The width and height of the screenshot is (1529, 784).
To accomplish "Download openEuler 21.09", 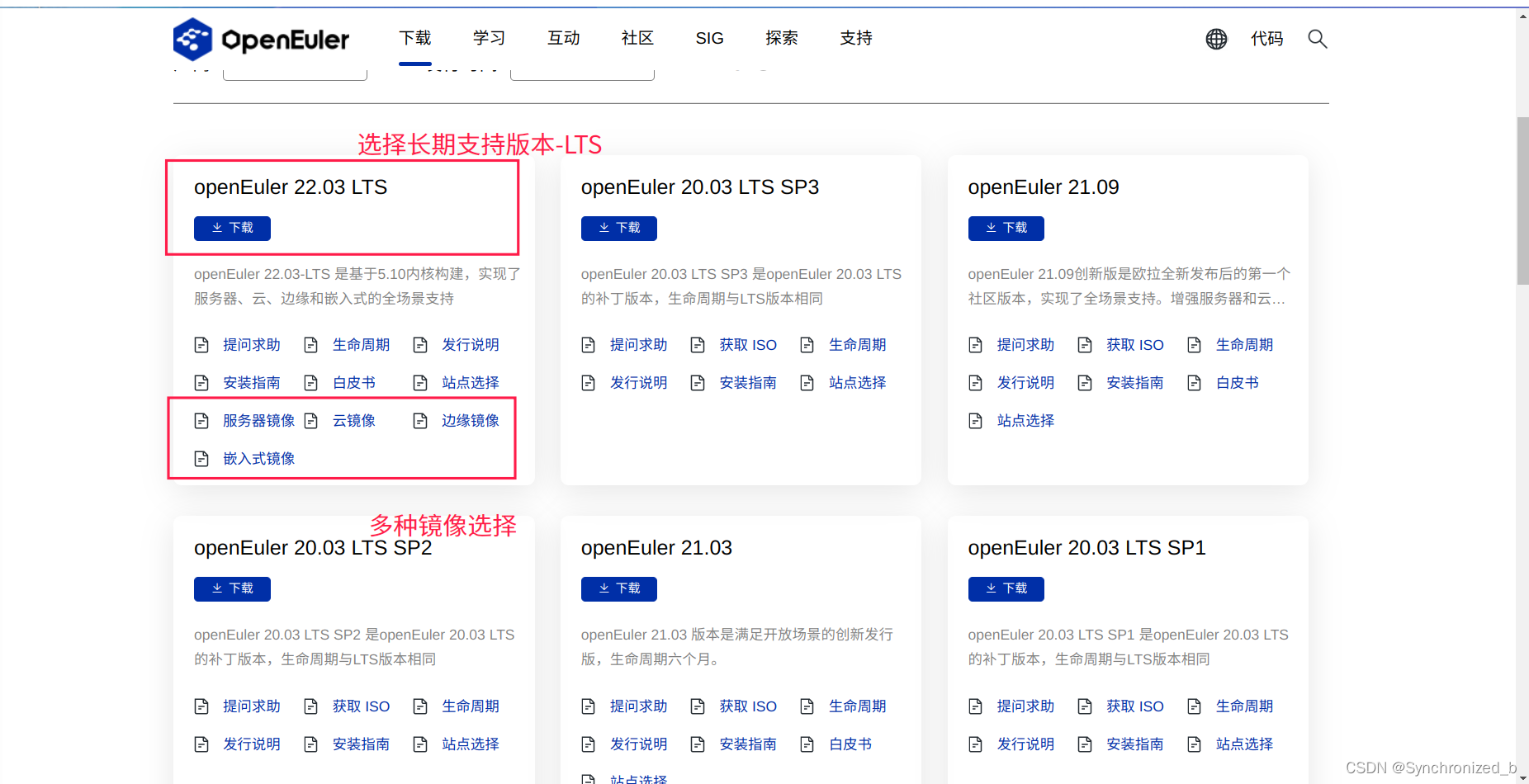I will coord(1006,229).
